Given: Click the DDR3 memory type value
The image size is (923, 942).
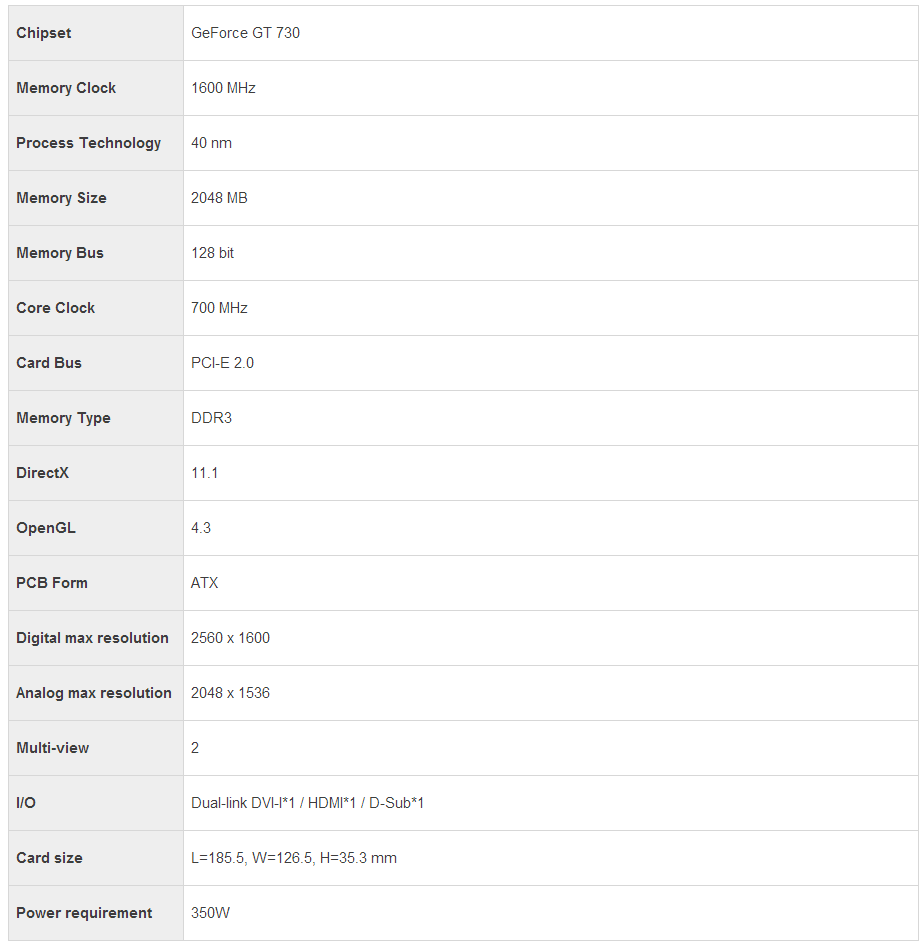Looking at the screenshot, I should tap(211, 418).
